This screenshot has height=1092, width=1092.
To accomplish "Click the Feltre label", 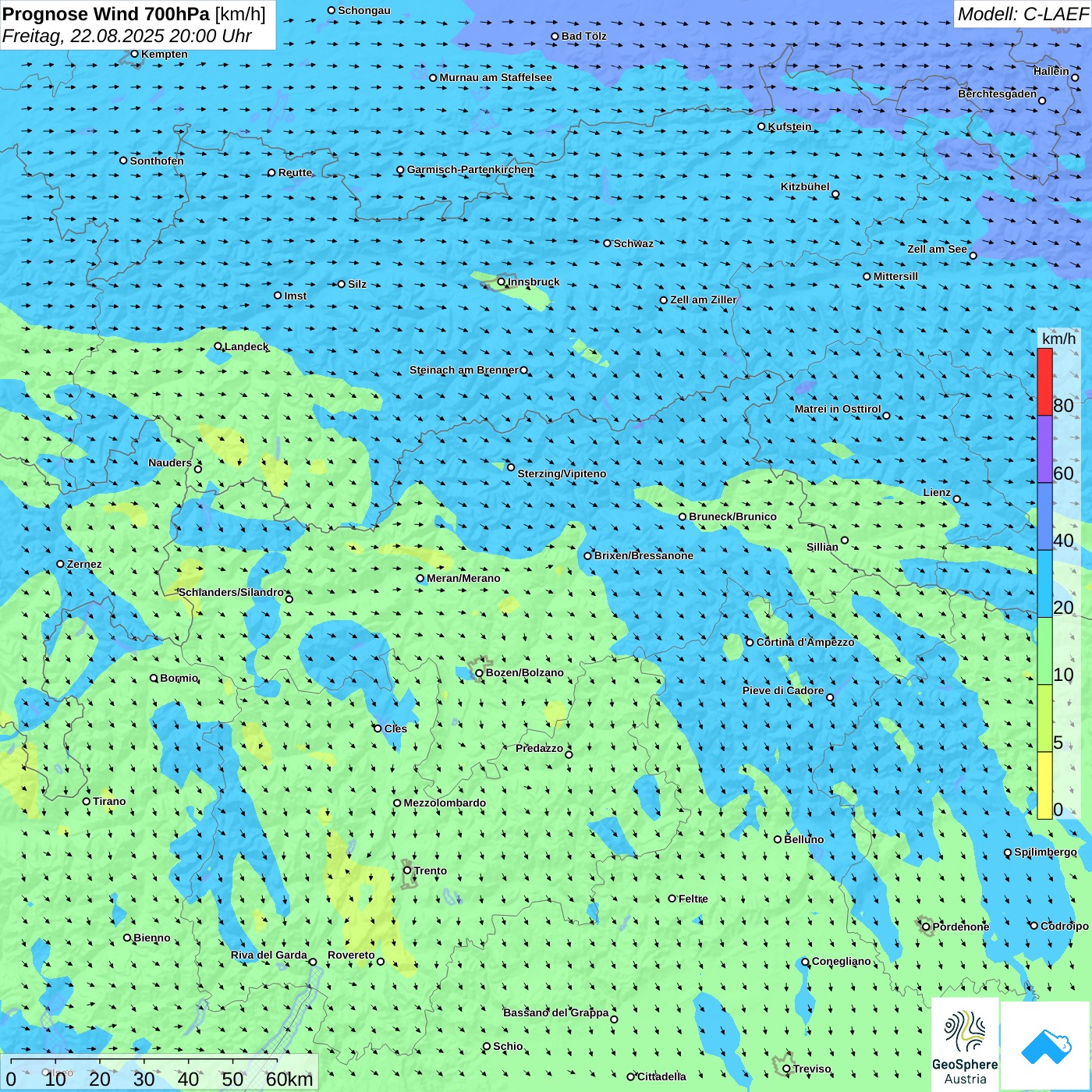I will coord(693,899).
